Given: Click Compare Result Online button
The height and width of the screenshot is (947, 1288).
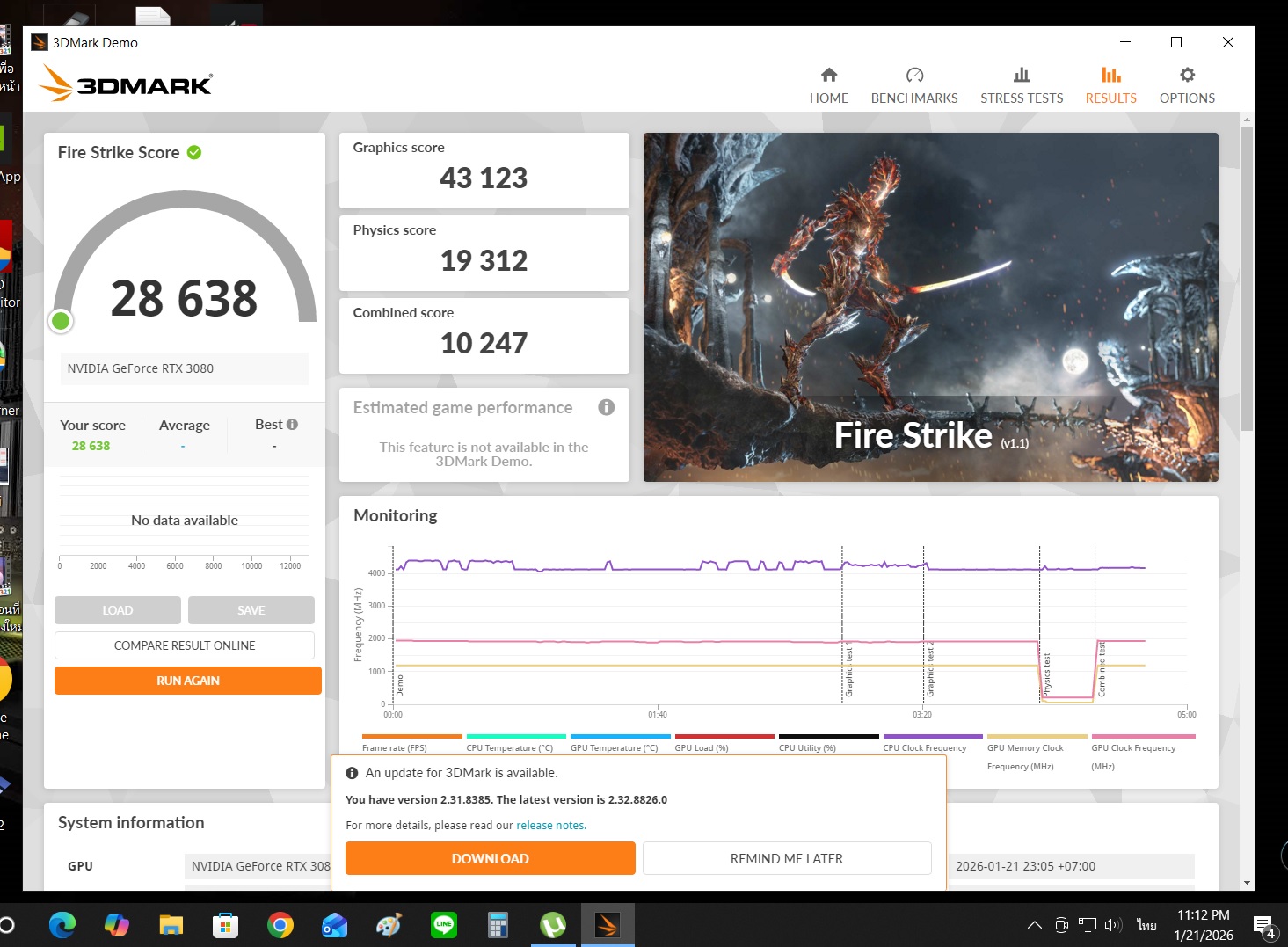Looking at the screenshot, I should 185,645.
